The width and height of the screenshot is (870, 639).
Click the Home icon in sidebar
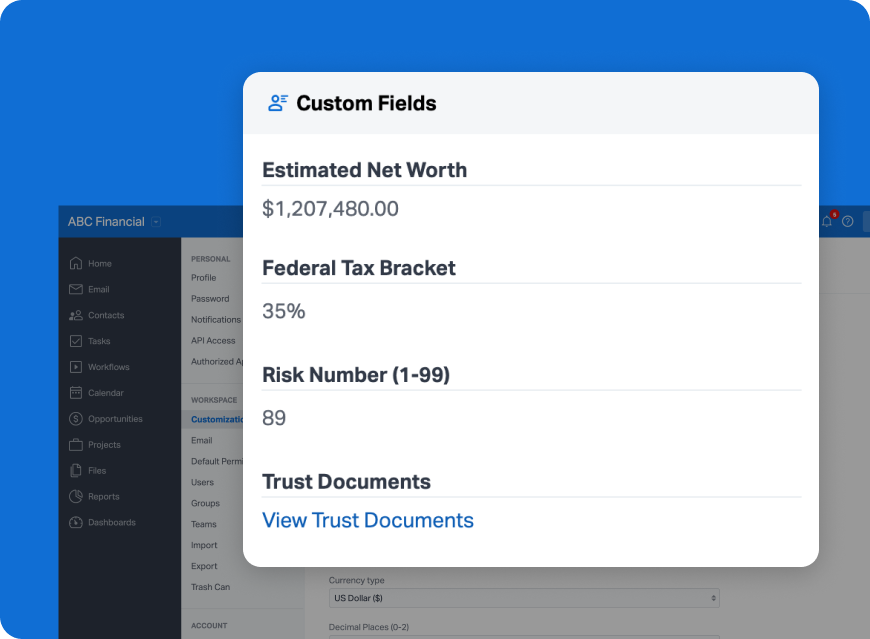tap(75, 263)
